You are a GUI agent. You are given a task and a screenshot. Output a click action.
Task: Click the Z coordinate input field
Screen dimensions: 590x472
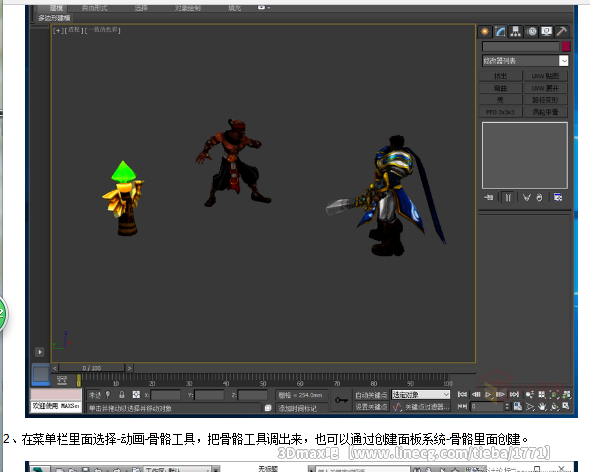(253, 395)
